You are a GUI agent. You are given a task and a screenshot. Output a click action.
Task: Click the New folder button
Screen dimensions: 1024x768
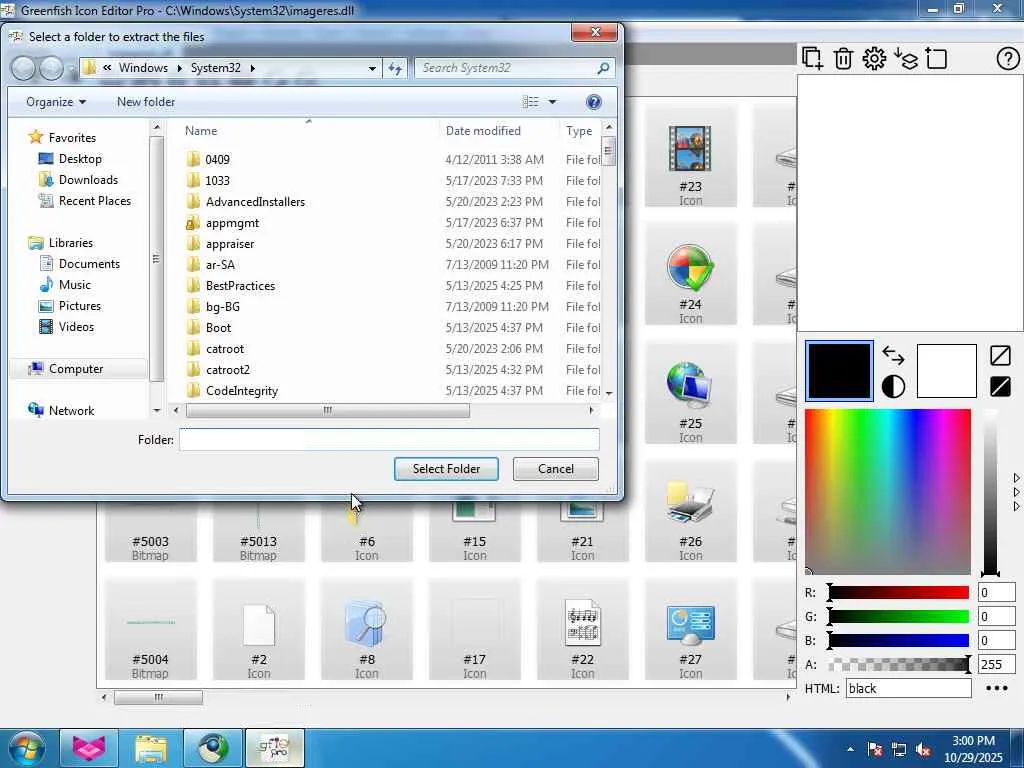tap(146, 102)
